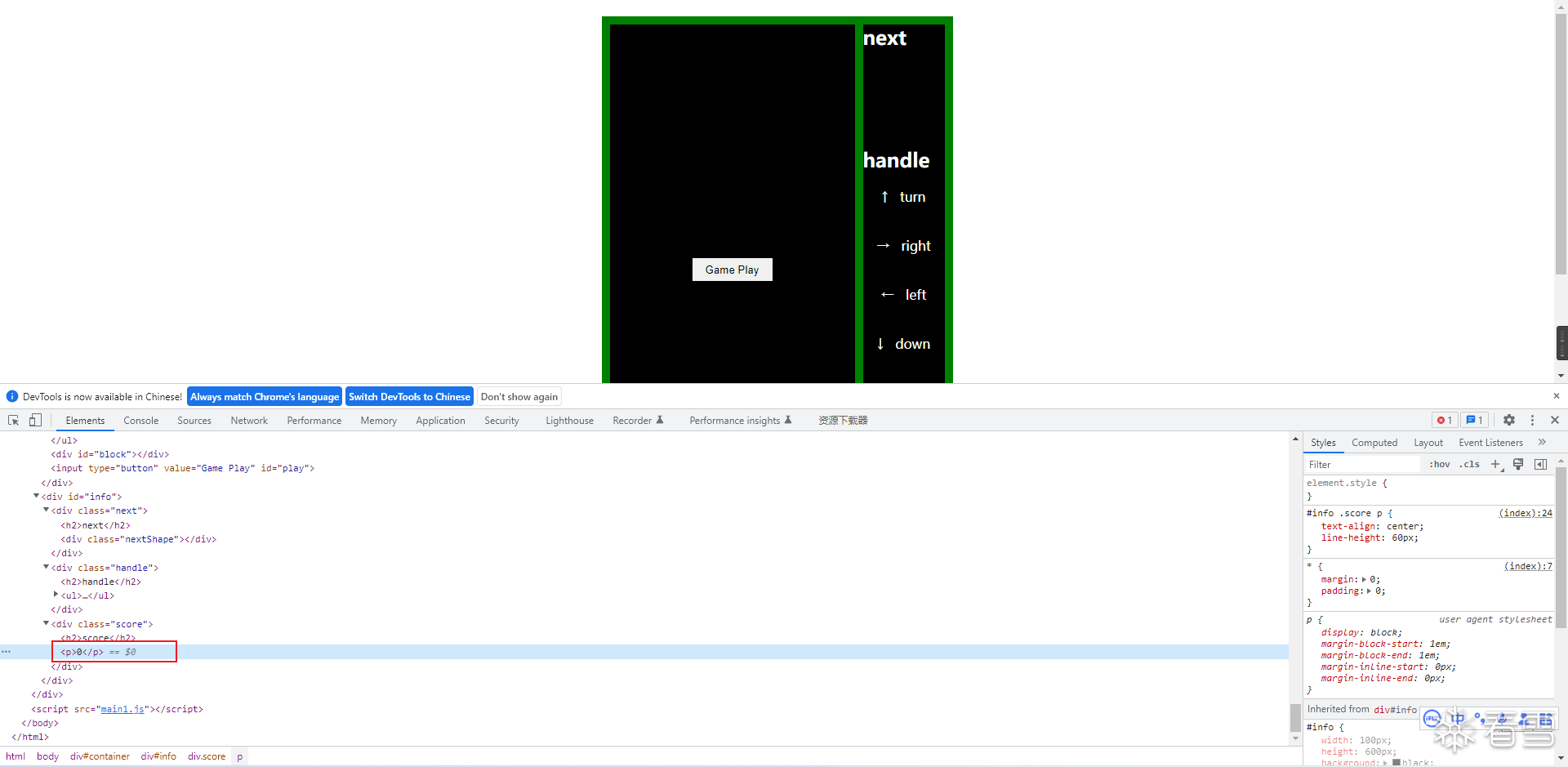1568x767 pixels.
Task: Click Don't show again button
Action: coord(519,397)
